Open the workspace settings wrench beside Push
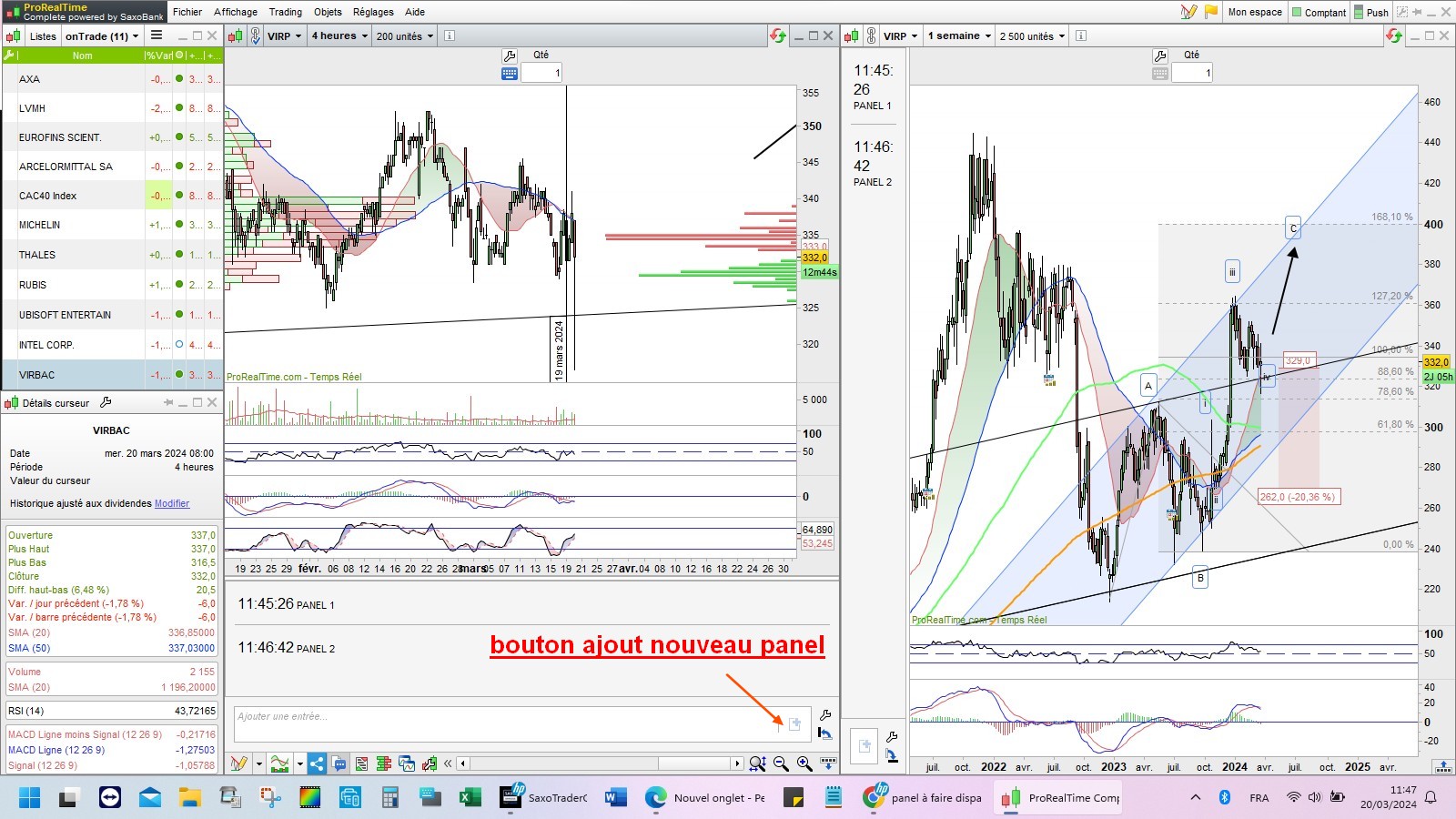Screen dimensions: 1456x819 pyautogui.click(x=1401, y=12)
